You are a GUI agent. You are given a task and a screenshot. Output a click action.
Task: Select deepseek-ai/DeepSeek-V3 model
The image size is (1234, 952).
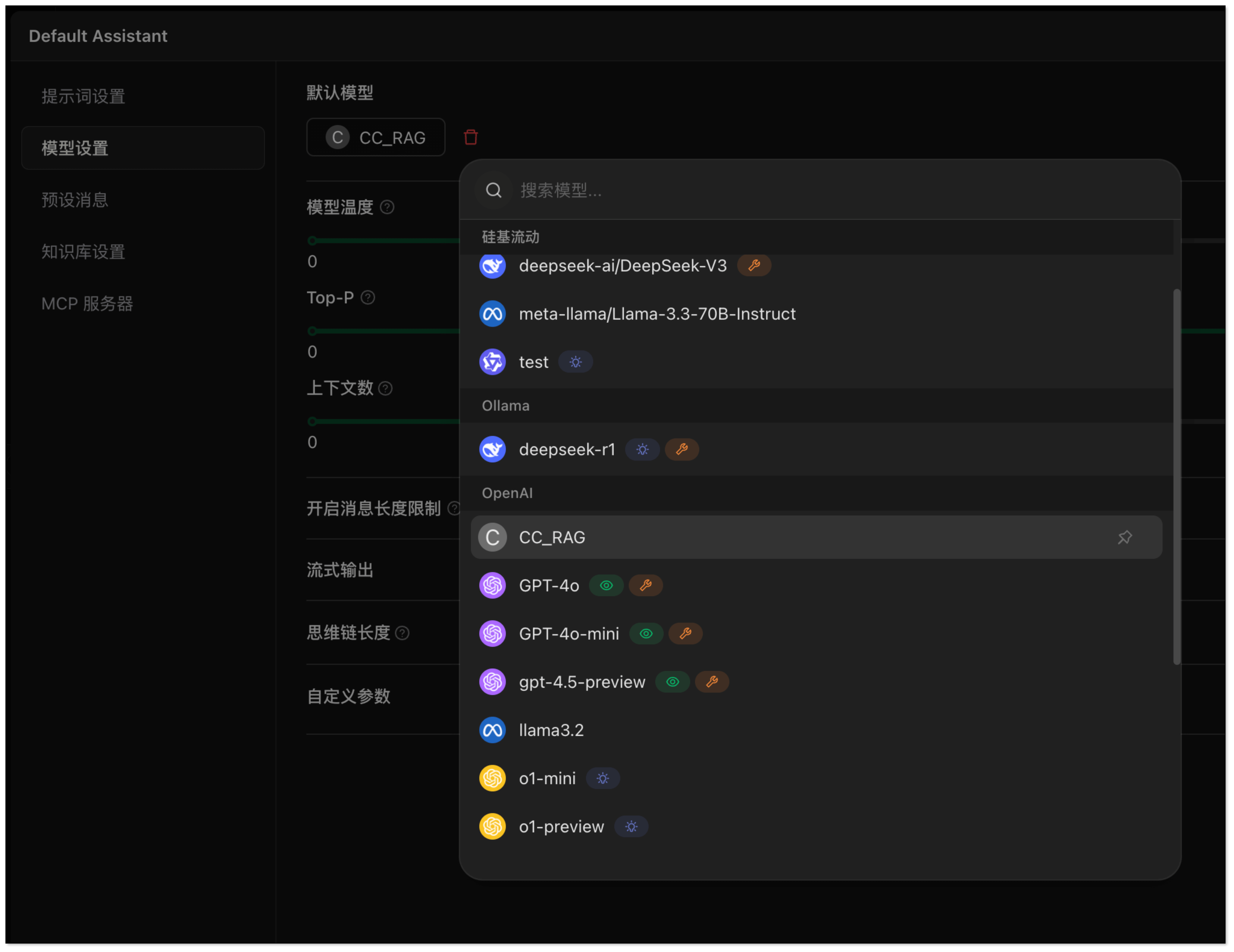click(x=816, y=265)
